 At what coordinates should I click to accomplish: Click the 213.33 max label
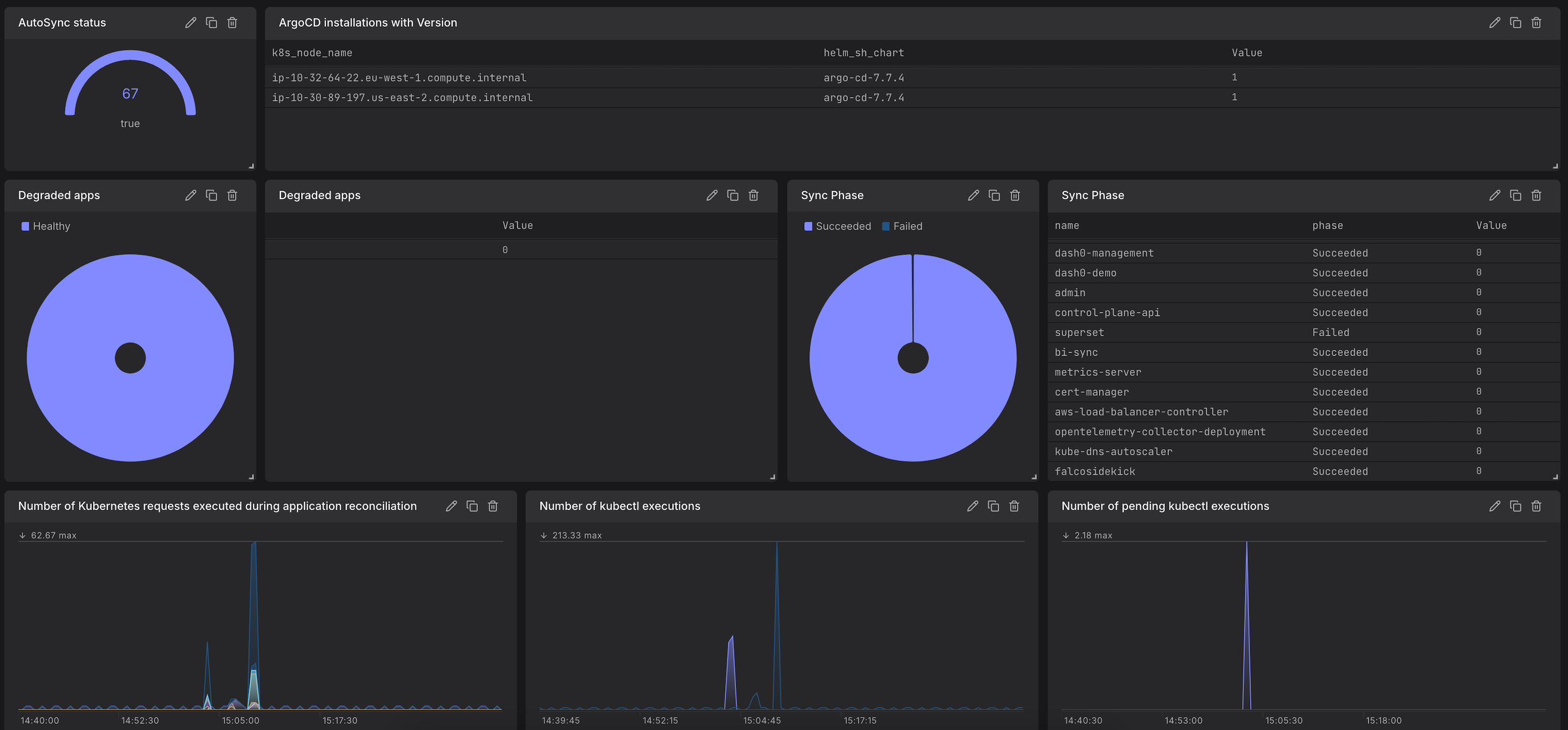(x=577, y=535)
